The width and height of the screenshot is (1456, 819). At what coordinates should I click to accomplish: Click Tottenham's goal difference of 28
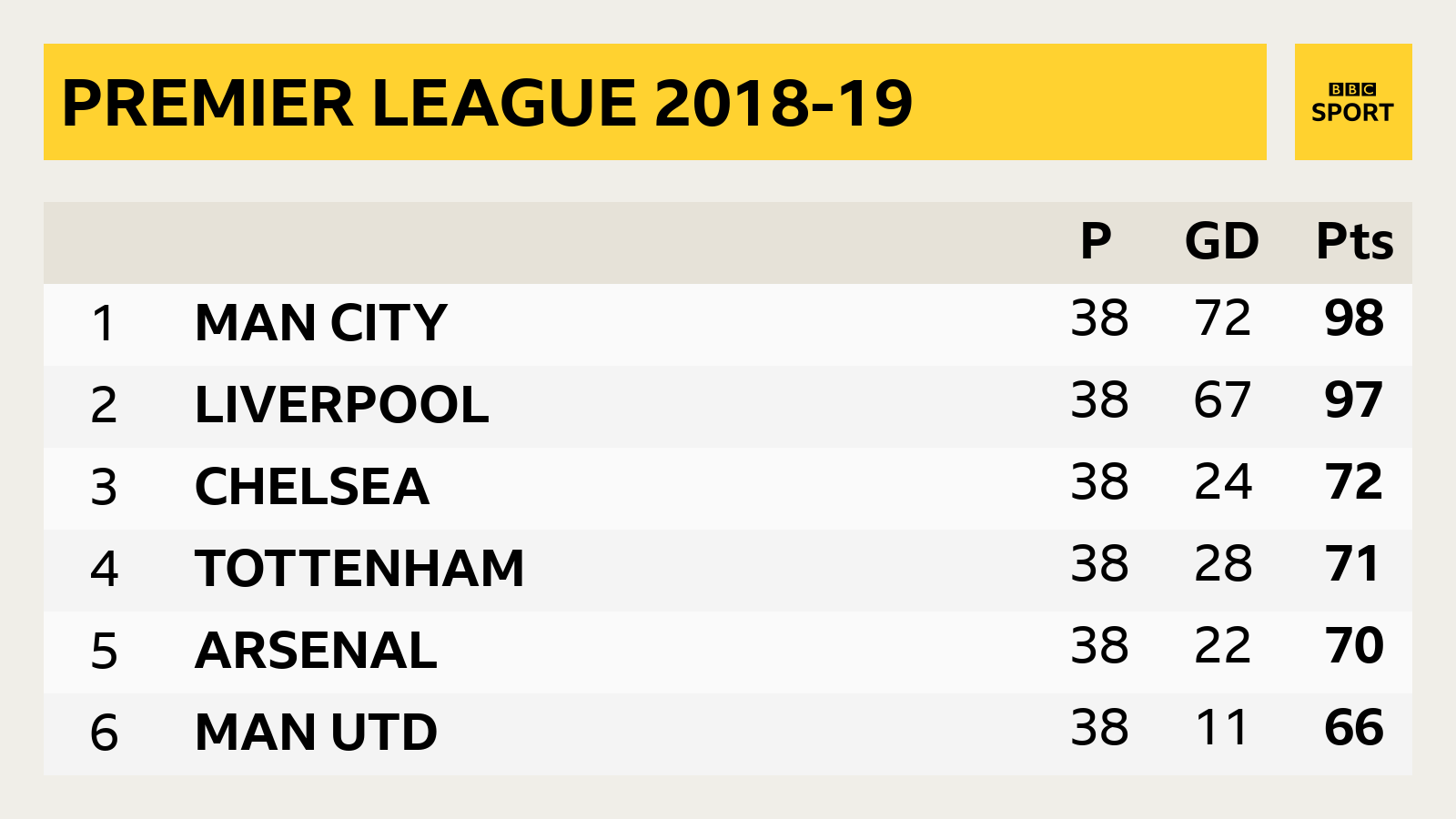[1223, 564]
